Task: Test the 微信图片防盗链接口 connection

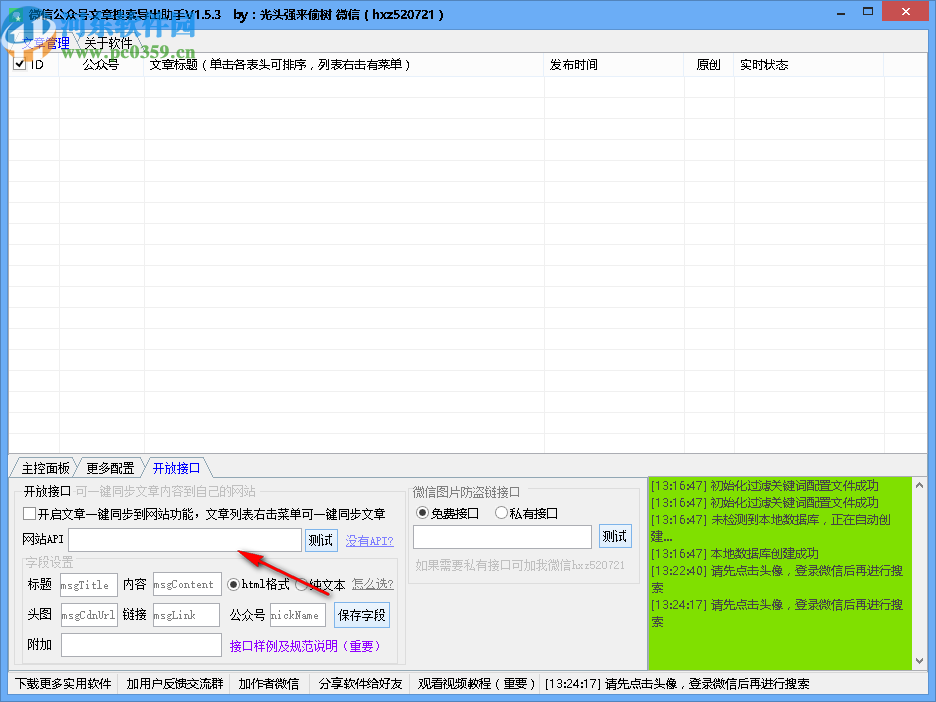Action: coord(614,536)
